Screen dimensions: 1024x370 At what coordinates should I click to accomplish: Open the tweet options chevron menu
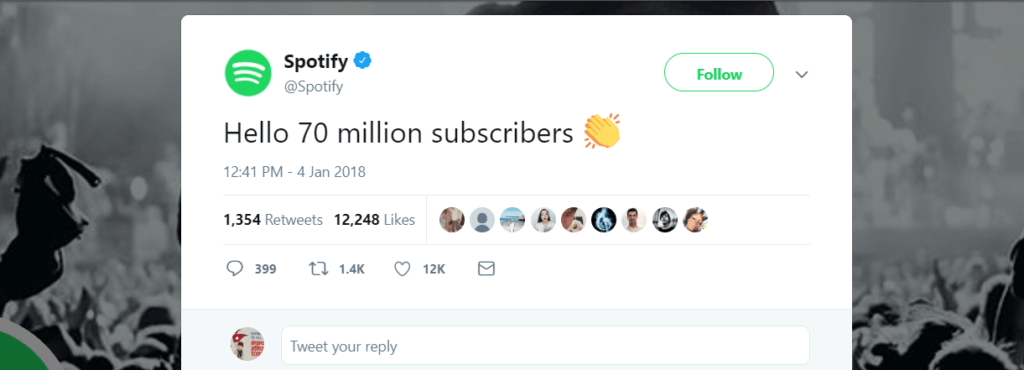pyautogui.click(x=802, y=74)
